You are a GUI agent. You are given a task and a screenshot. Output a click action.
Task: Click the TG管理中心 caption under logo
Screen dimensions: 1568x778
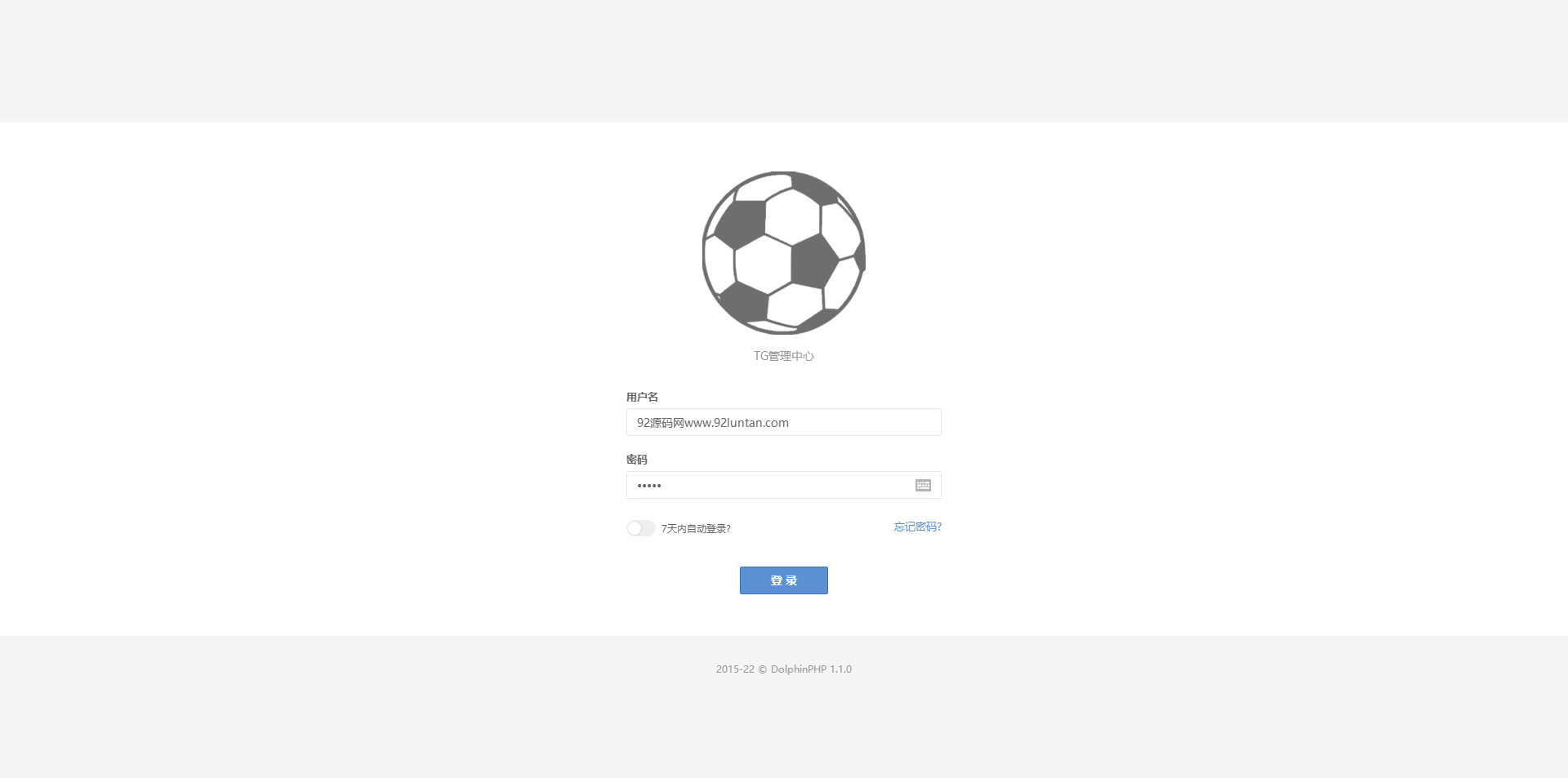(784, 356)
